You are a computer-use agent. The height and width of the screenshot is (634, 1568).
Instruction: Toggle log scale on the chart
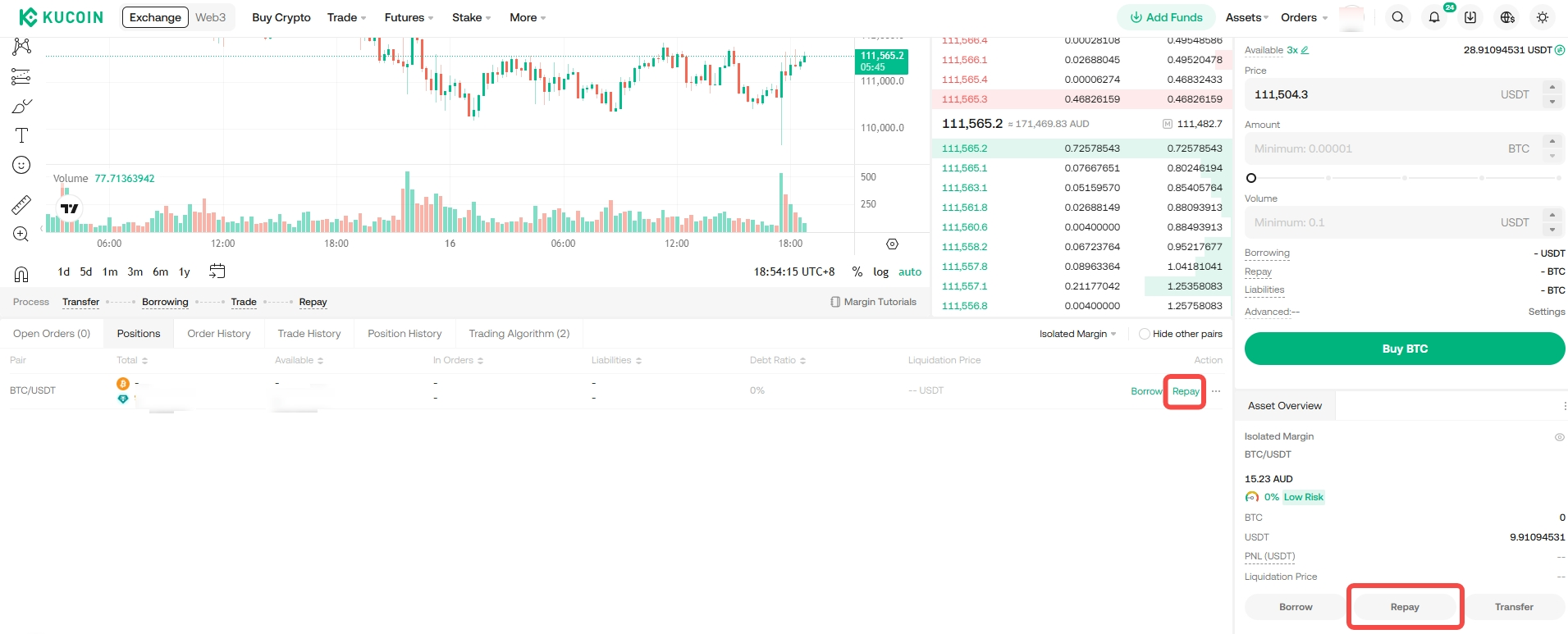(880, 272)
